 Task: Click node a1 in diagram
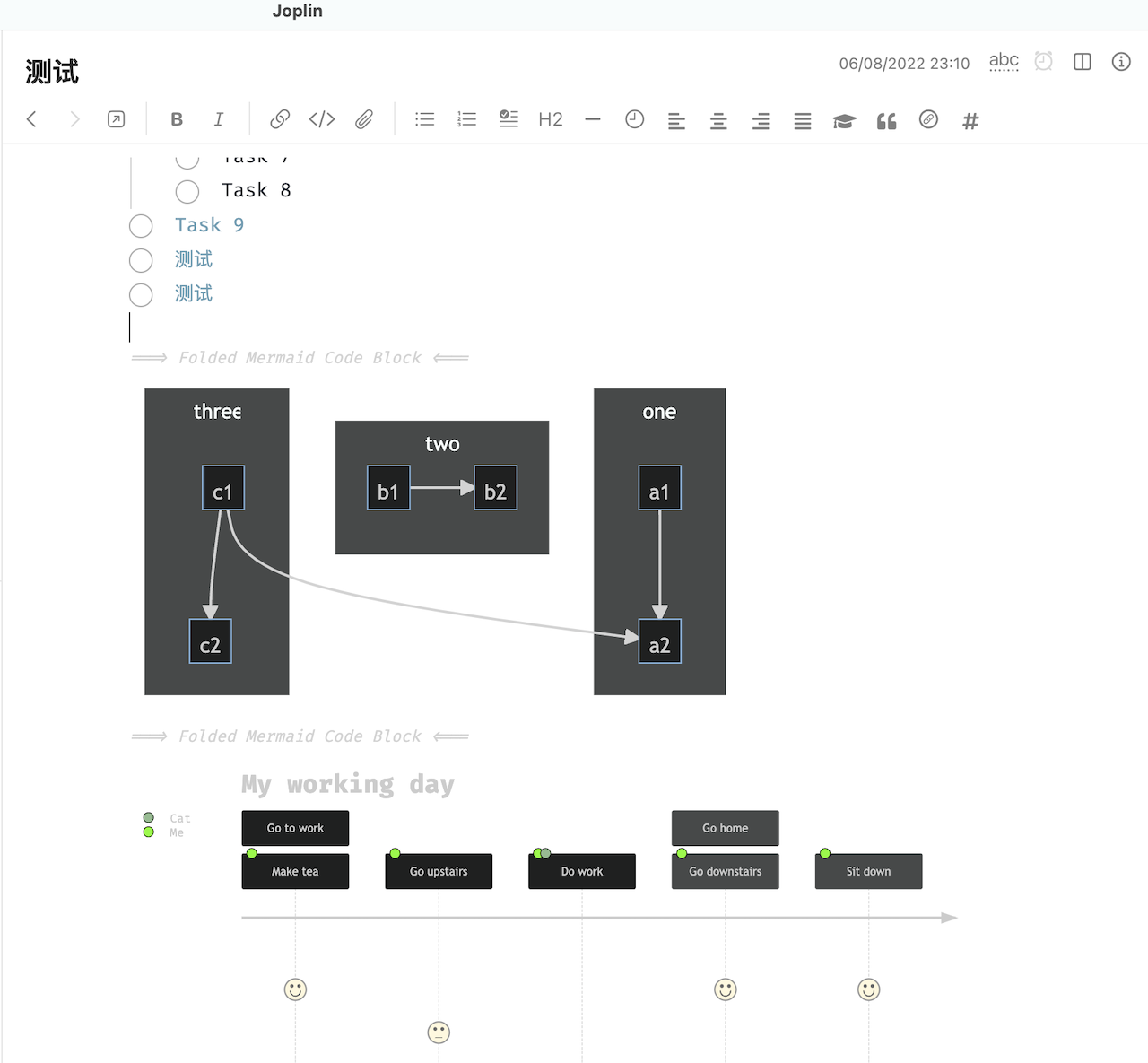(x=660, y=488)
